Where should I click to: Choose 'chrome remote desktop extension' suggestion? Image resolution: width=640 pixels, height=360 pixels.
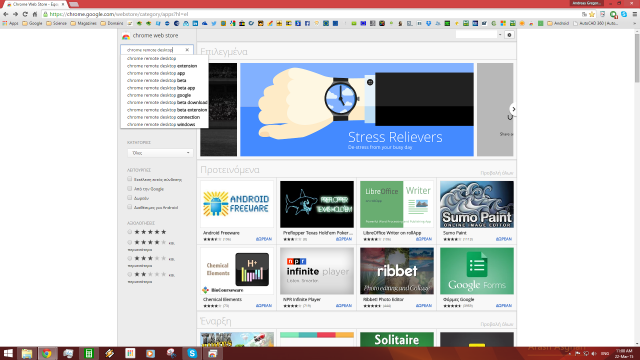162,66
